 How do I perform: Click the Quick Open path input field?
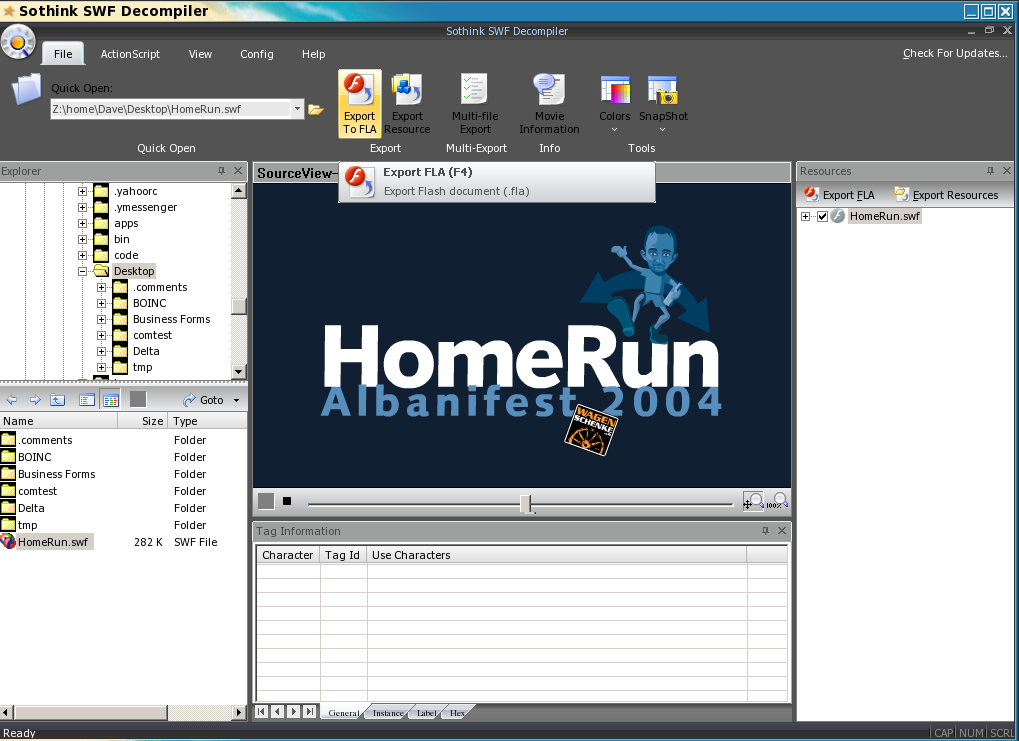point(170,109)
